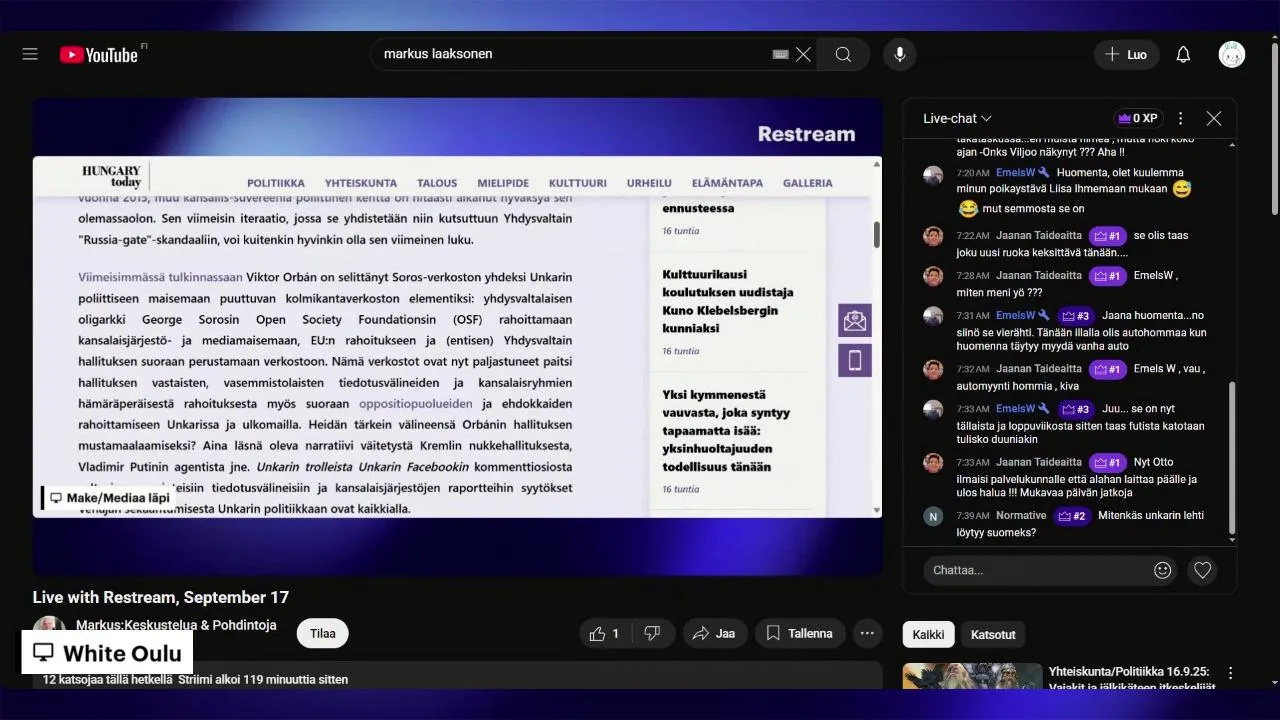The width and height of the screenshot is (1280, 720).
Task: Click the White Oulu overlay label
Action: coord(108,653)
